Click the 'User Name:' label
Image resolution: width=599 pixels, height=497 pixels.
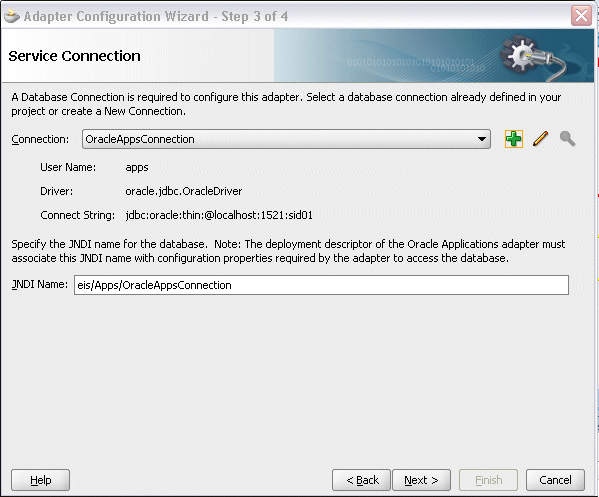(68, 167)
